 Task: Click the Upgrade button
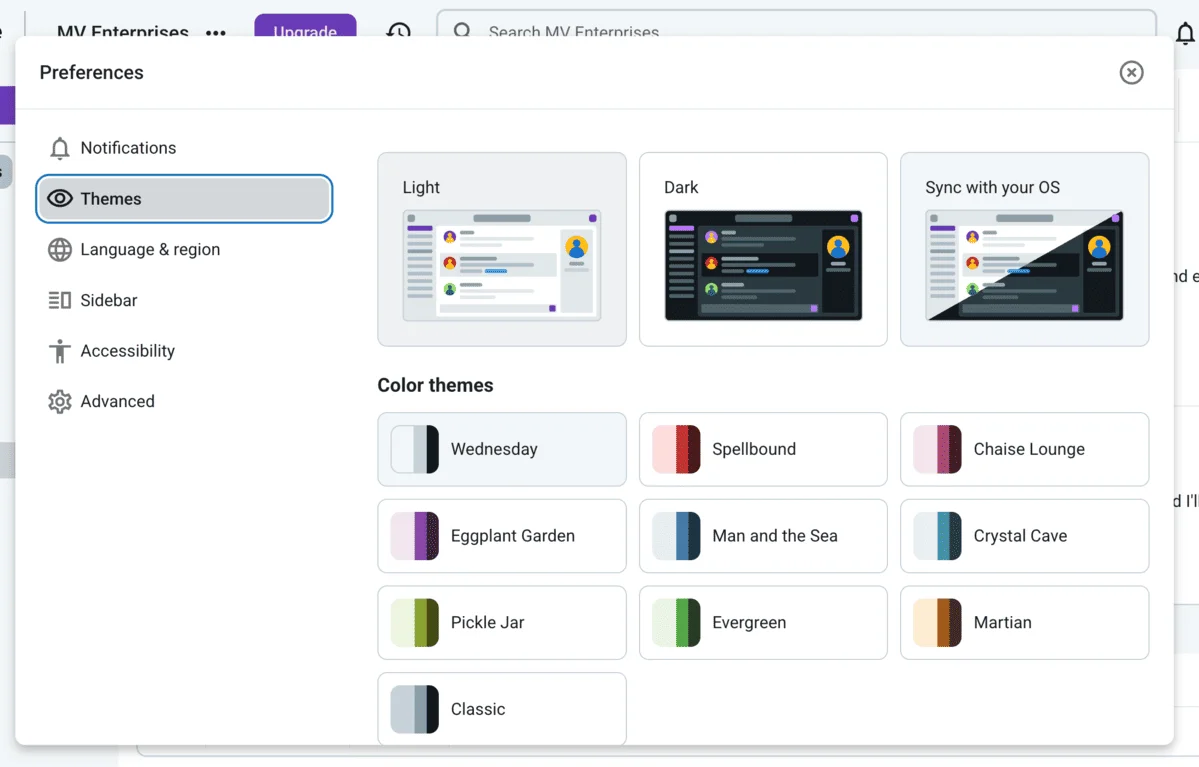click(305, 32)
